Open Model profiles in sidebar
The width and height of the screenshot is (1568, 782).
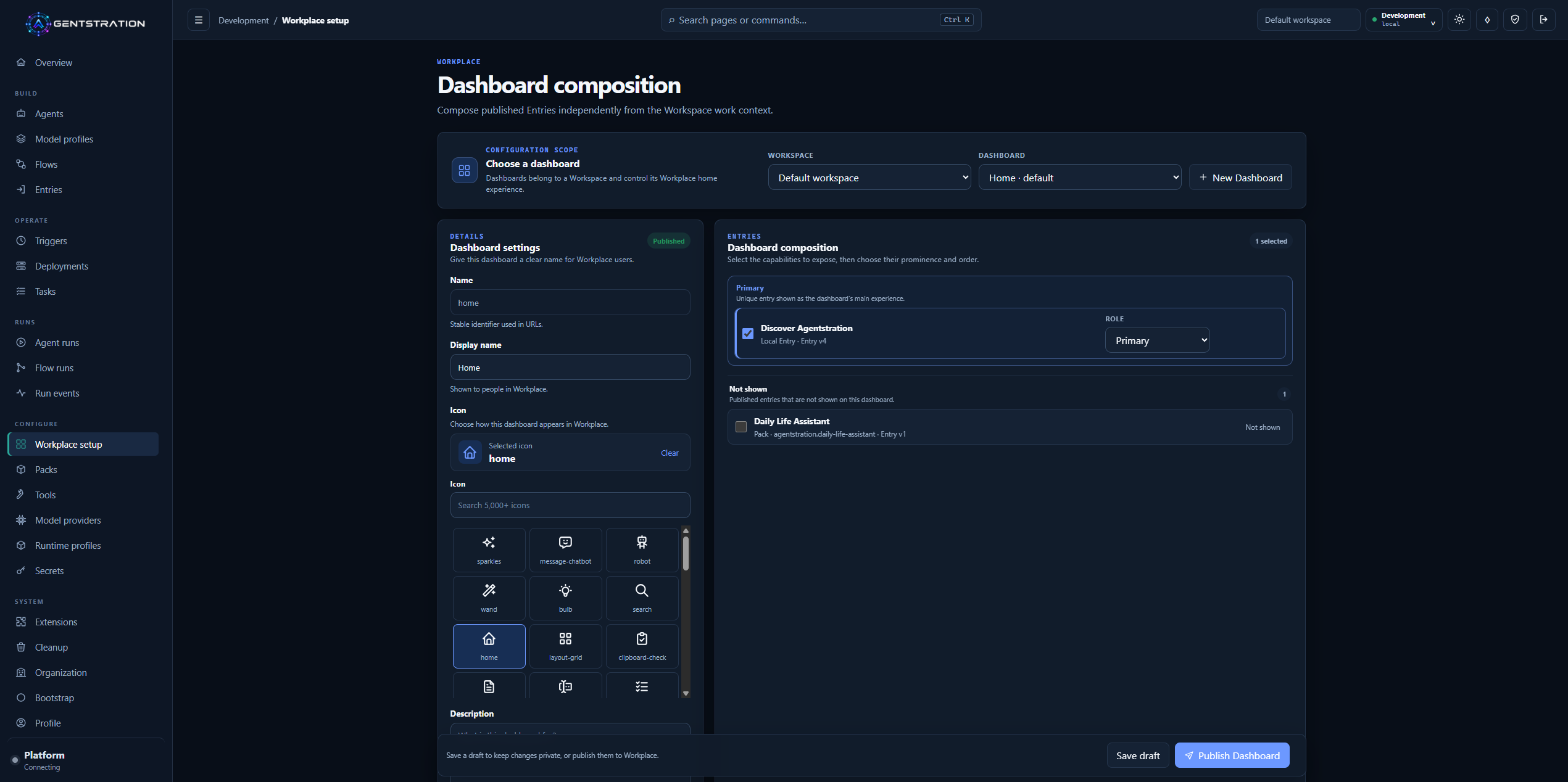(x=83, y=139)
